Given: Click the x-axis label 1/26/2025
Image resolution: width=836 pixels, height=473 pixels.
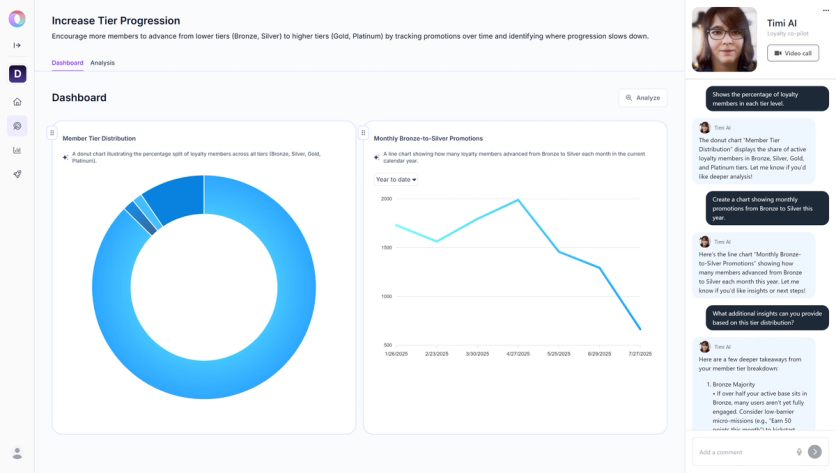Looking at the screenshot, I should [396, 354].
